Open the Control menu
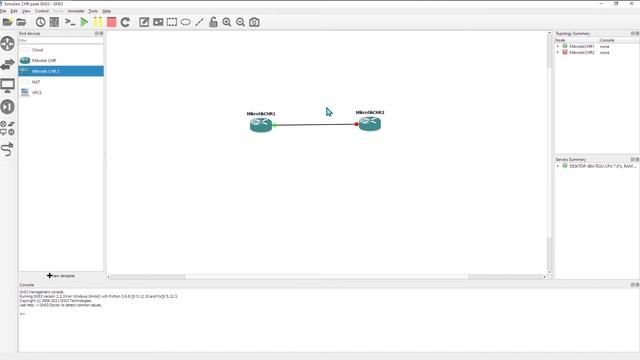 (x=42, y=11)
